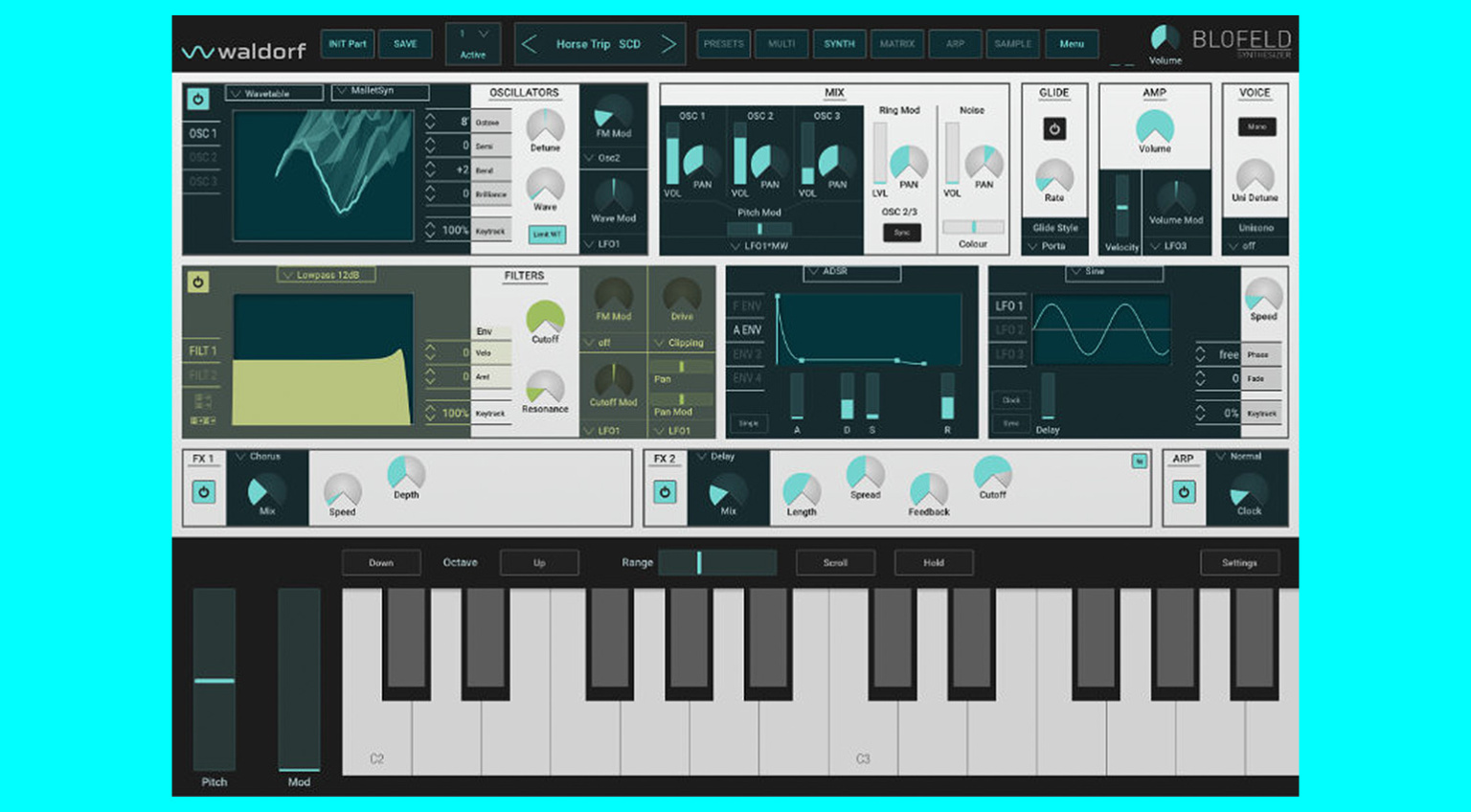This screenshot has height=812, width=1471.
Task: Open the MalletSyn wavetable dropdown
Action: (380, 91)
